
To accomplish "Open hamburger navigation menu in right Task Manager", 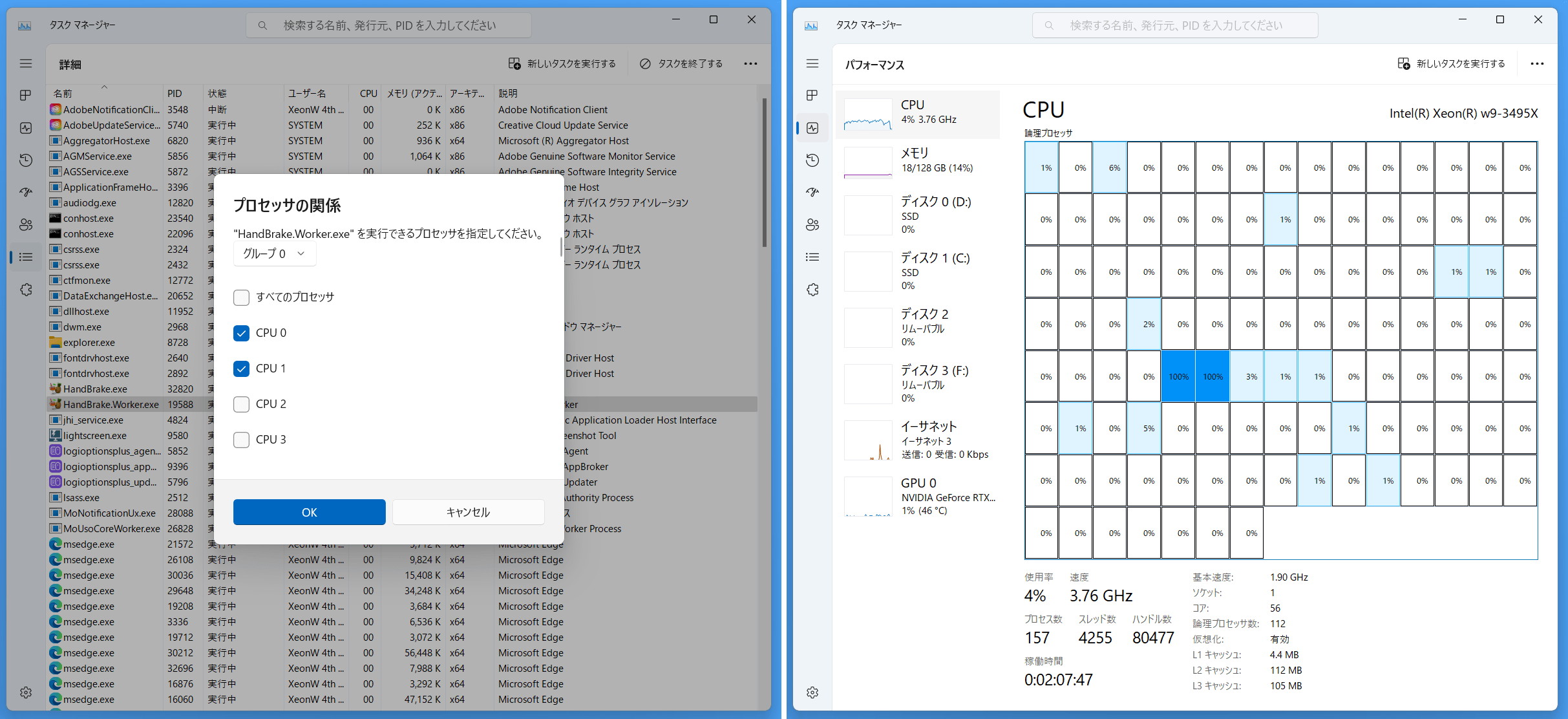I will [812, 63].
